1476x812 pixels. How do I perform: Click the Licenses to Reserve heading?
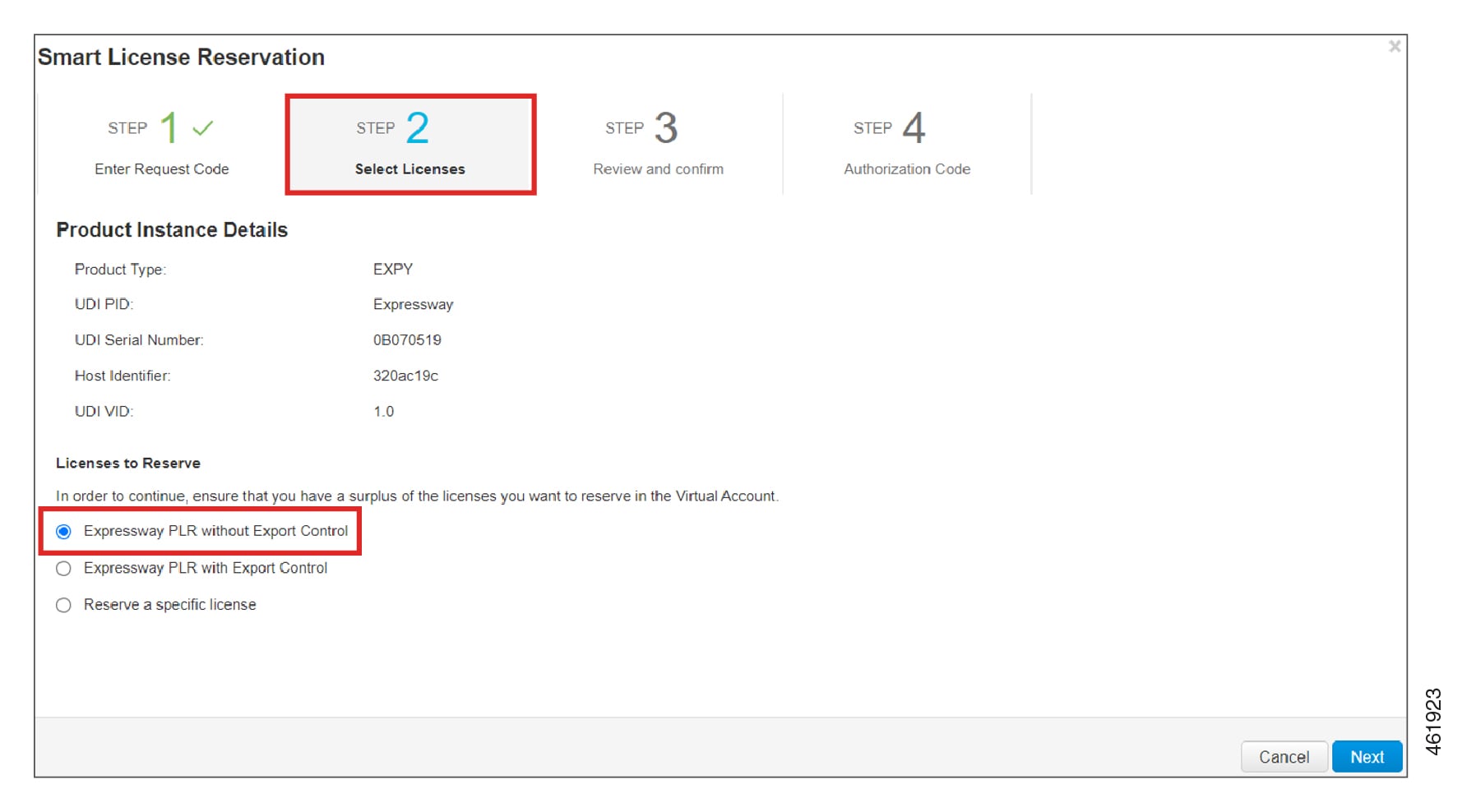point(128,464)
